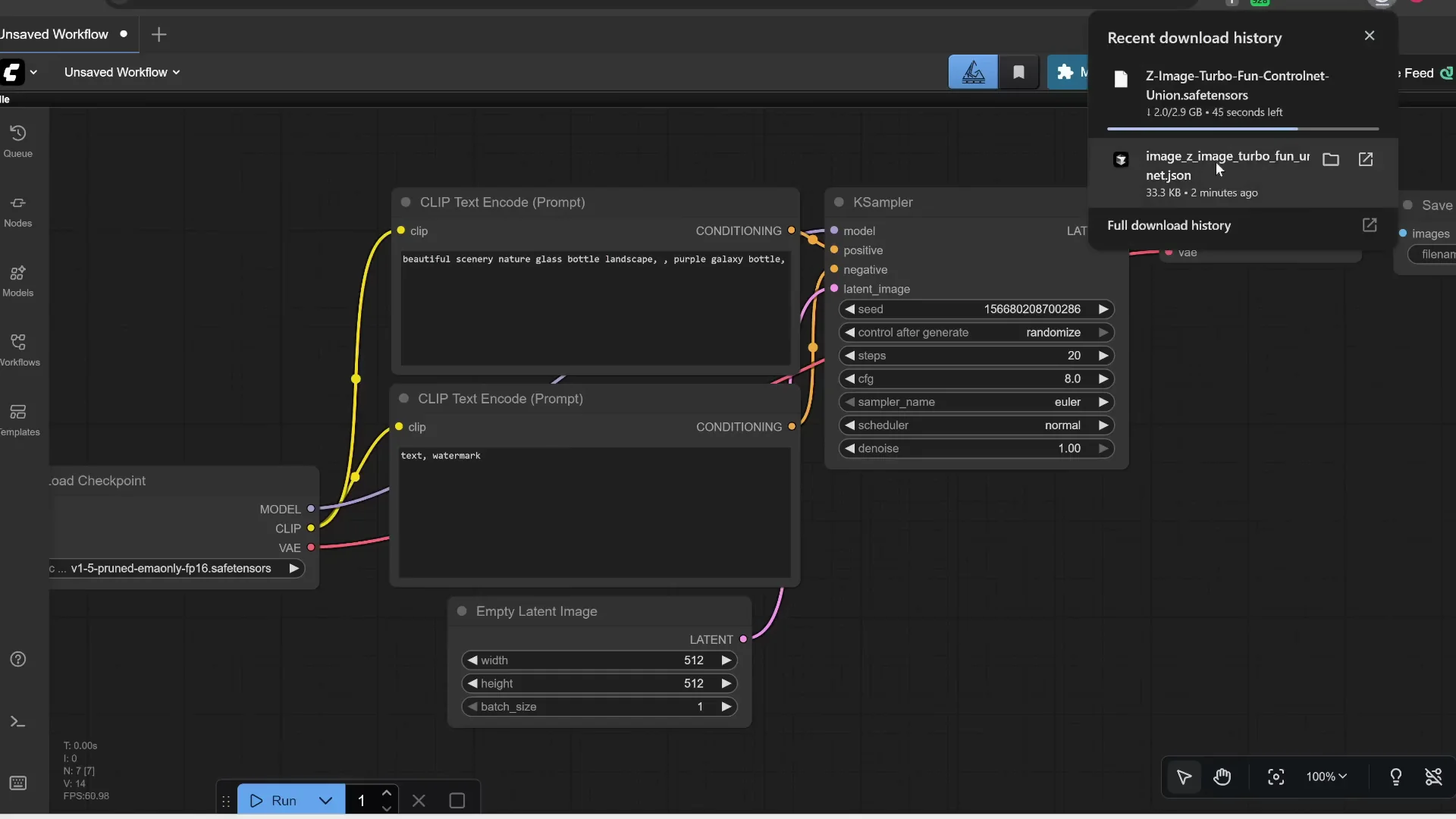Expand the Unsaved Workflow dropdown chevron

177,72
